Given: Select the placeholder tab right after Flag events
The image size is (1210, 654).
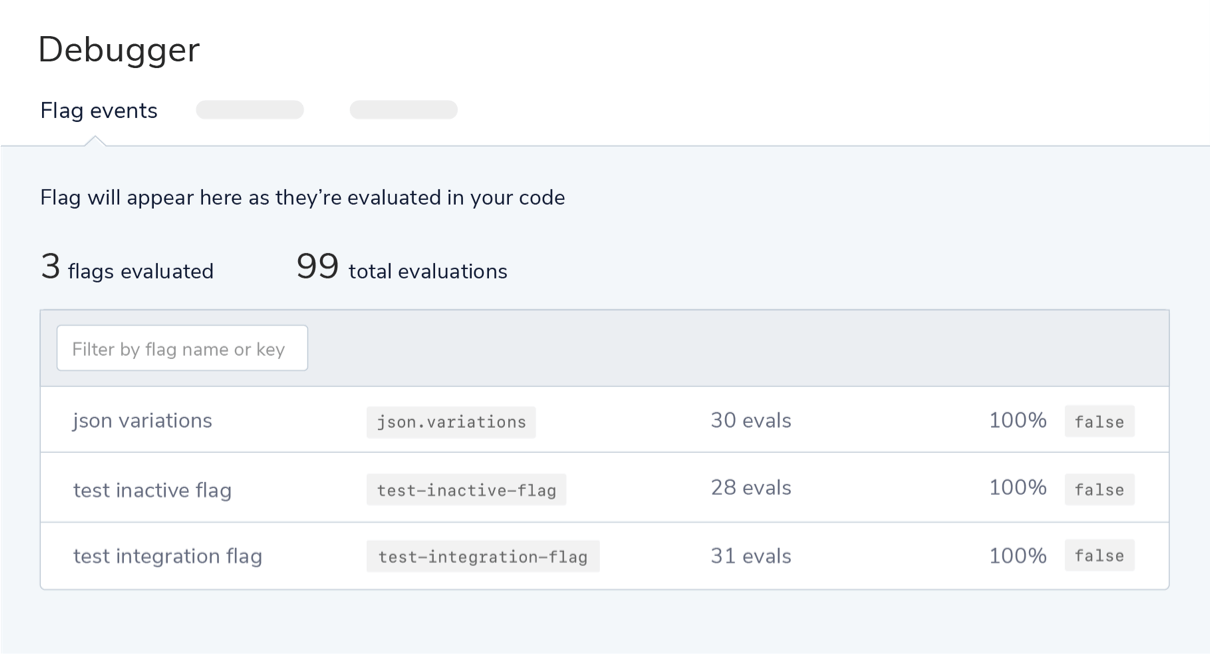Looking at the screenshot, I should (250, 110).
